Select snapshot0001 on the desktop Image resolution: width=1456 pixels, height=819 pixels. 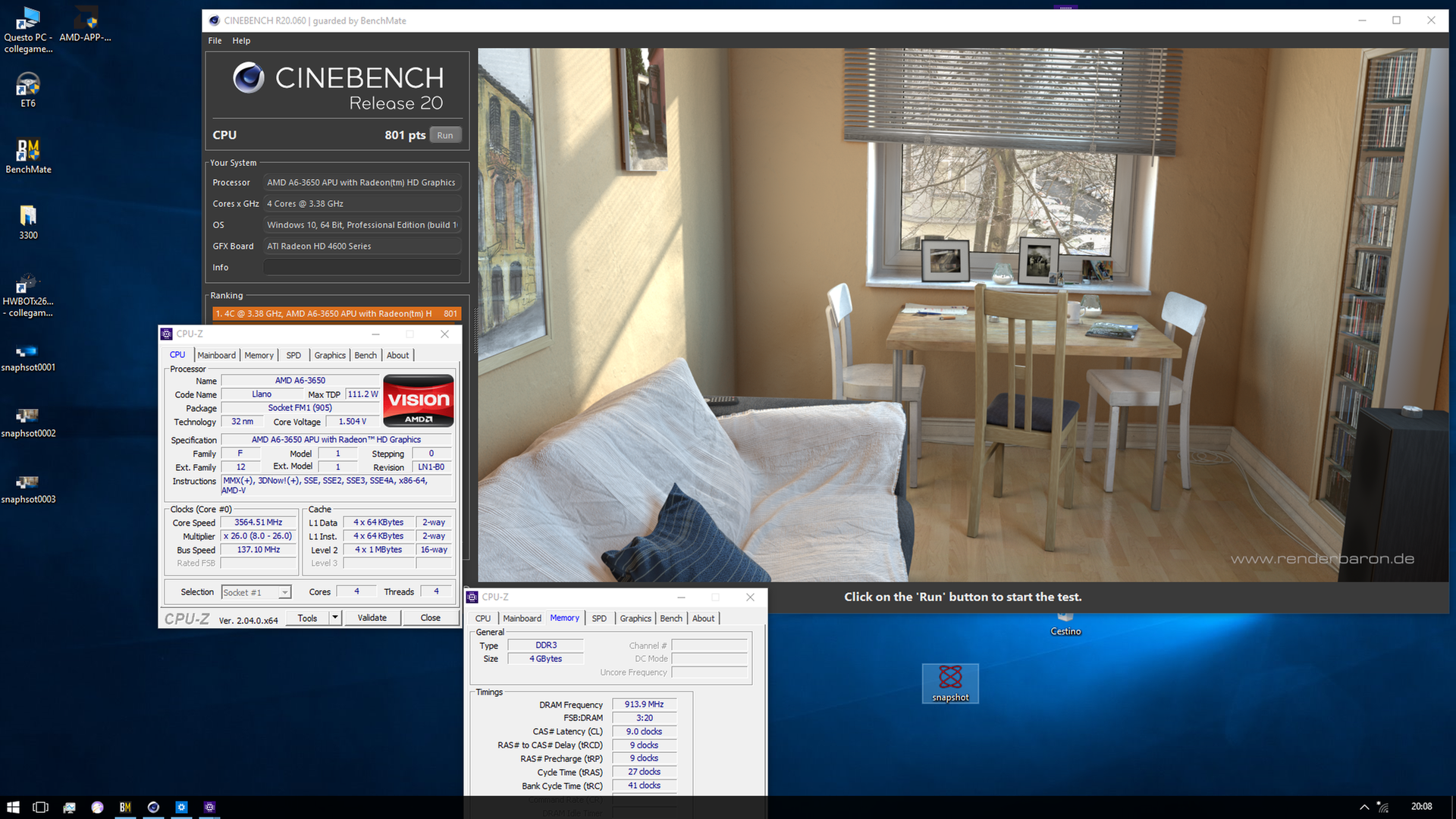point(28,358)
